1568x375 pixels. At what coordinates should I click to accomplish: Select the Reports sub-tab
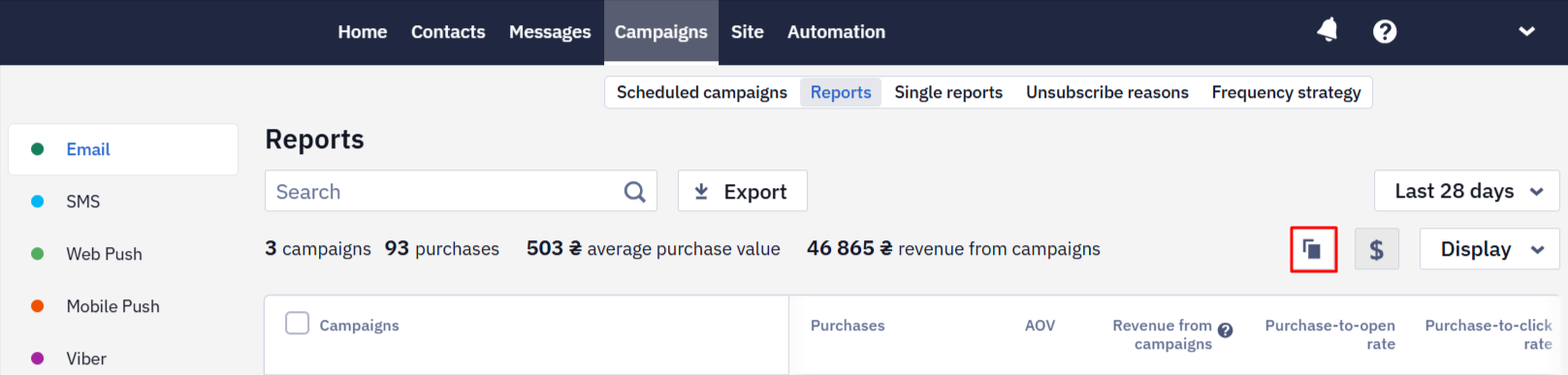841,92
